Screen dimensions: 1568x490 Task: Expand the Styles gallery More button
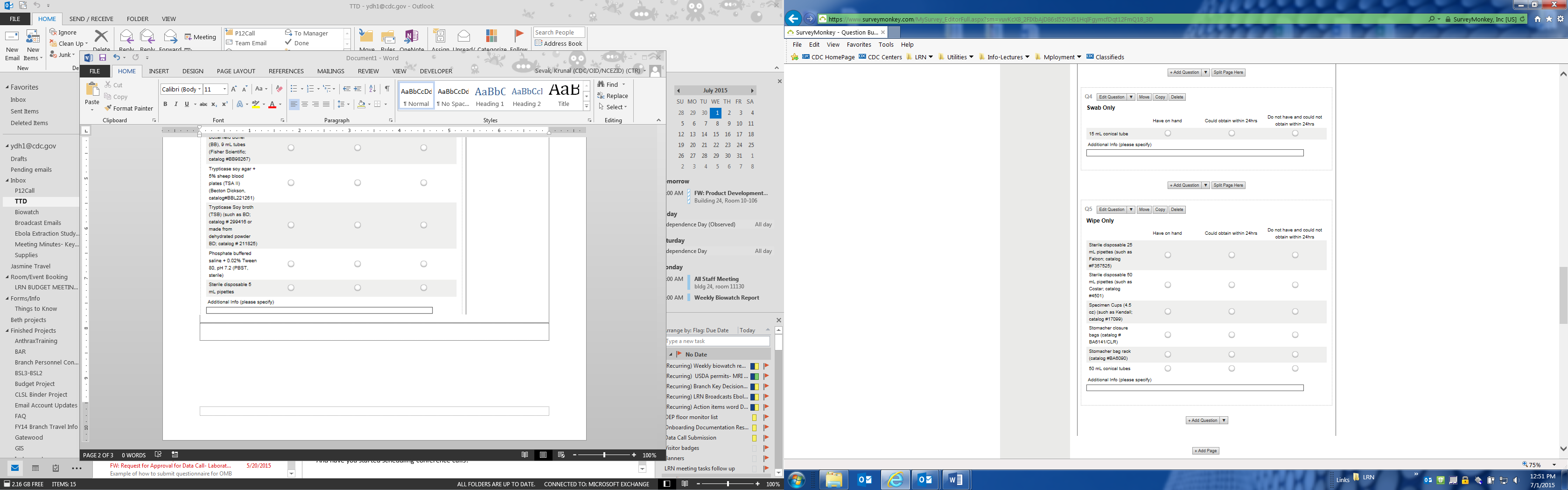coord(587,106)
